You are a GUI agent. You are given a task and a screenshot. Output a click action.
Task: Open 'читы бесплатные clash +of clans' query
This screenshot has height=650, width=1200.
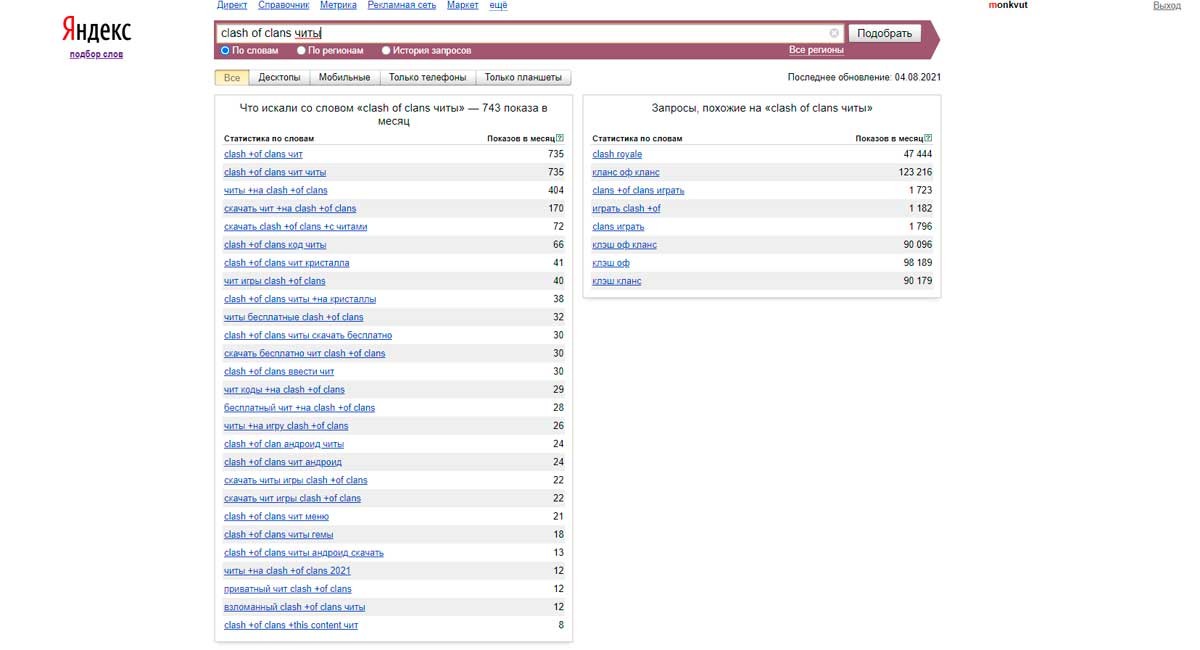tap(294, 317)
